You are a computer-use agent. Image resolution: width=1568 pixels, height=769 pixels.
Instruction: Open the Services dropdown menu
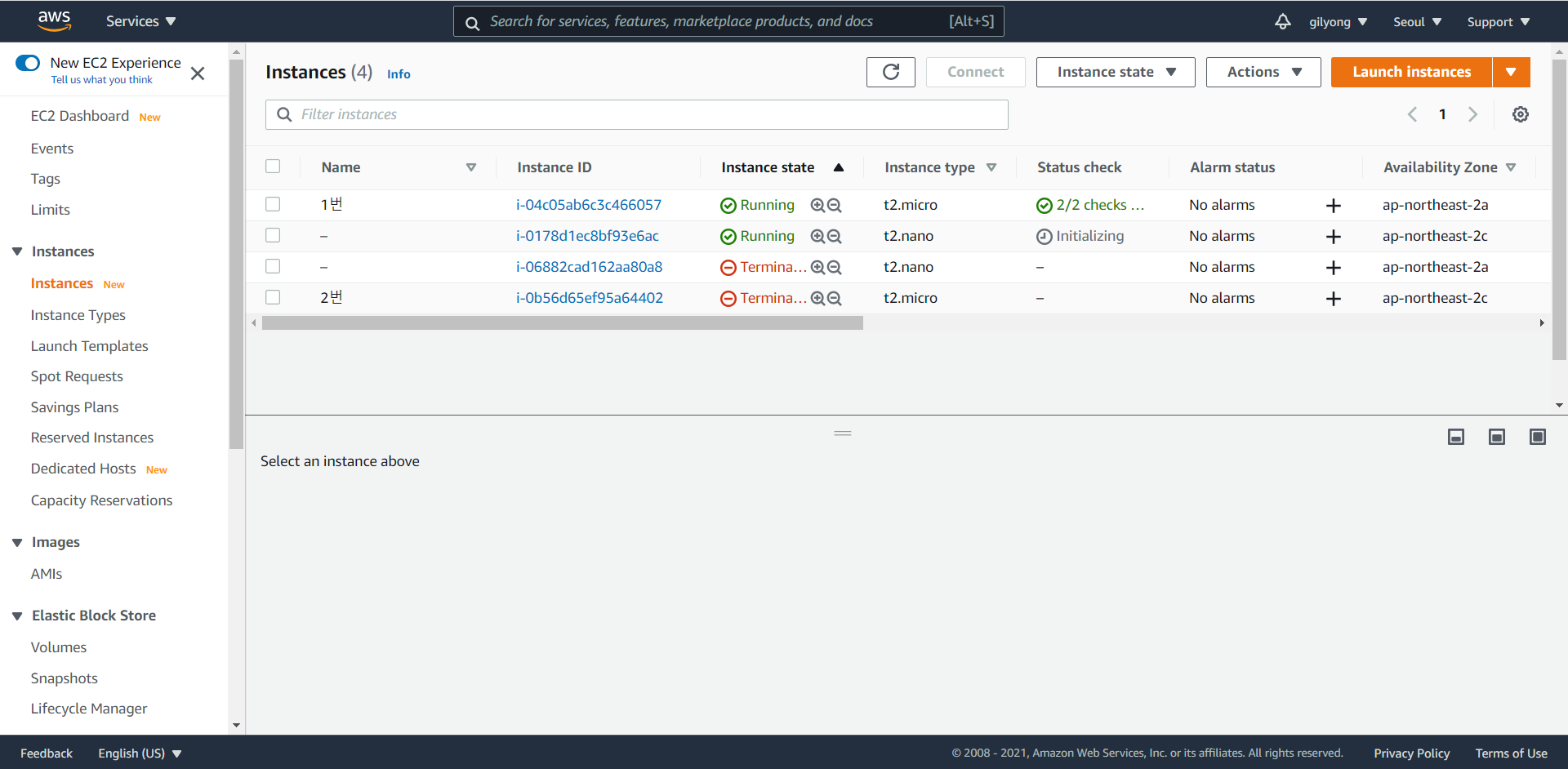click(140, 21)
